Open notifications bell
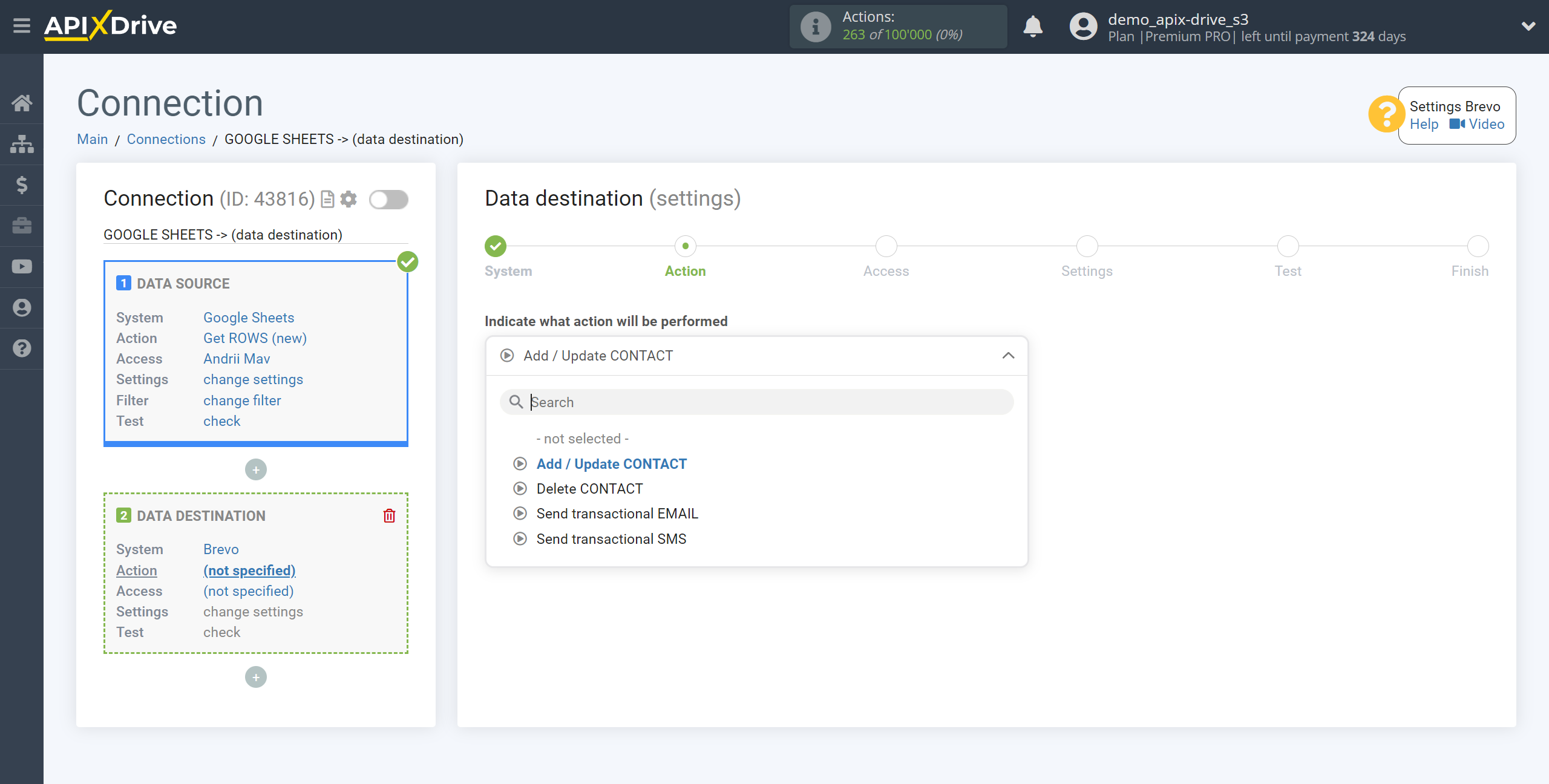This screenshot has height=784, width=1549. point(1033,27)
